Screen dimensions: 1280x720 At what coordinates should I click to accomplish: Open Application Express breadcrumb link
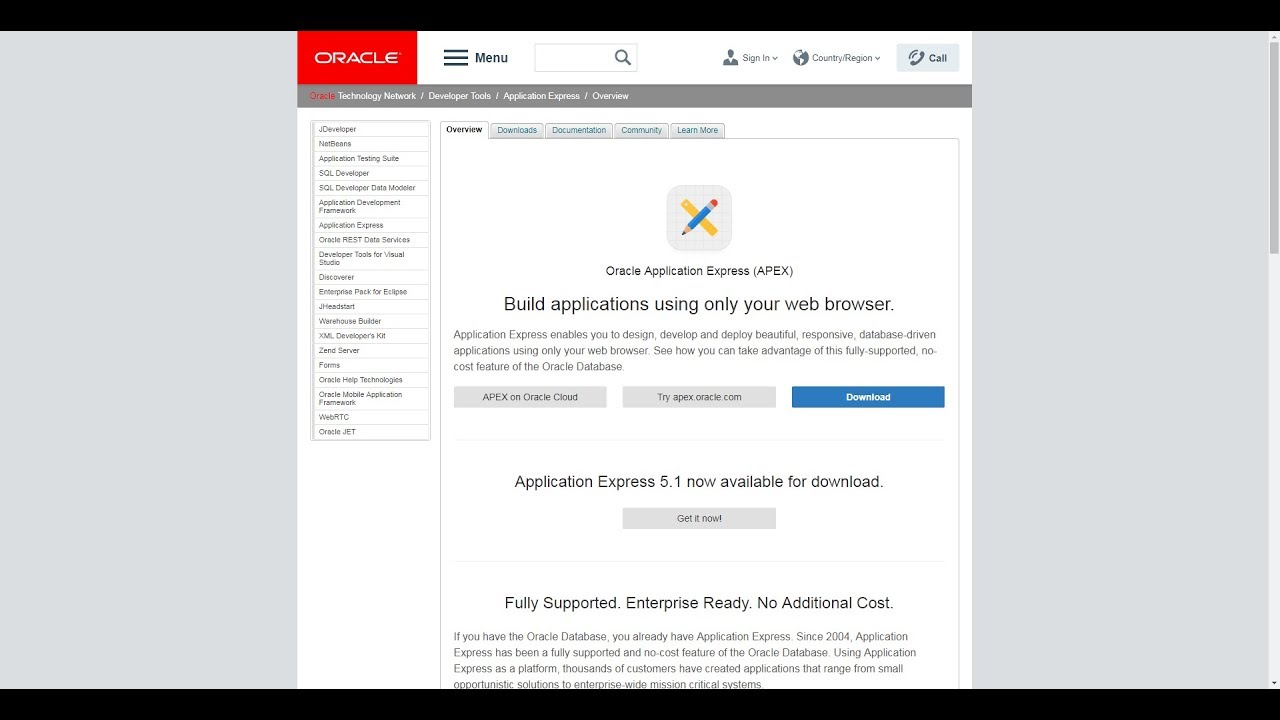click(541, 96)
